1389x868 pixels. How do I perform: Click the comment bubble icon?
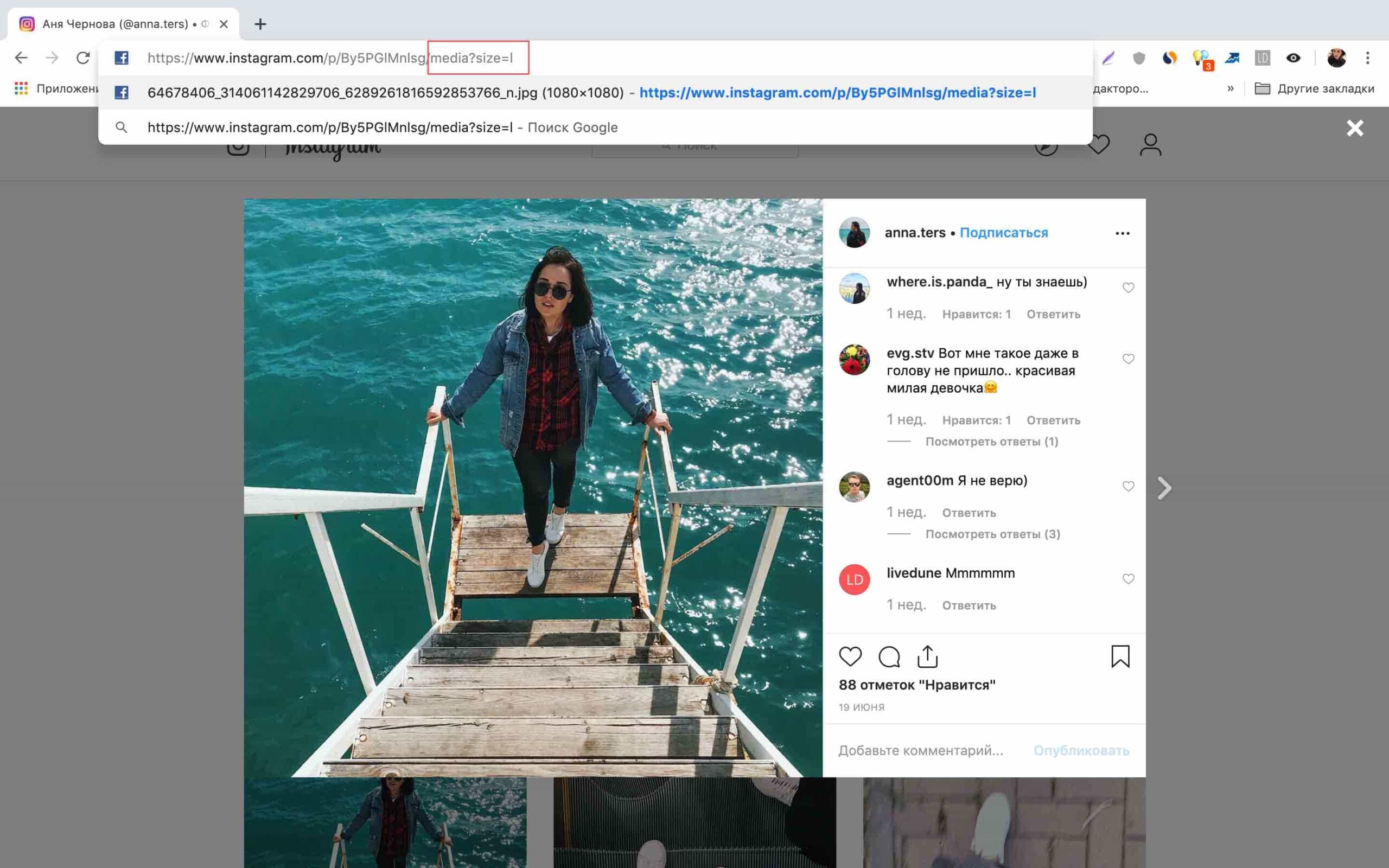pyautogui.click(x=889, y=656)
